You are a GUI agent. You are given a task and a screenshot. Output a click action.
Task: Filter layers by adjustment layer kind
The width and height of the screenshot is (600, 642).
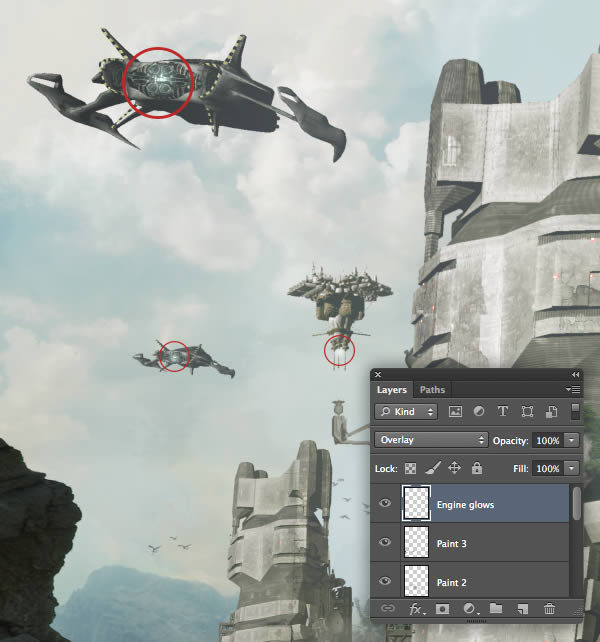click(479, 411)
